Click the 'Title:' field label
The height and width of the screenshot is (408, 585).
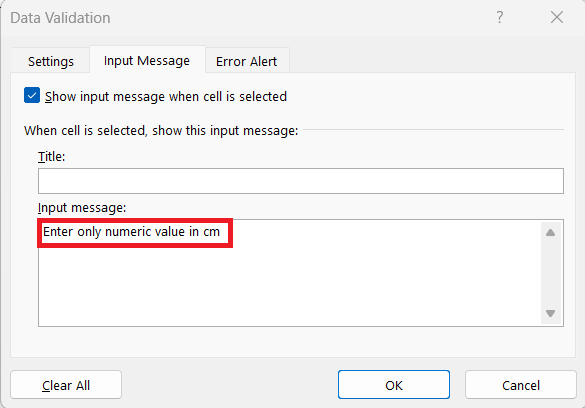[51, 157]
